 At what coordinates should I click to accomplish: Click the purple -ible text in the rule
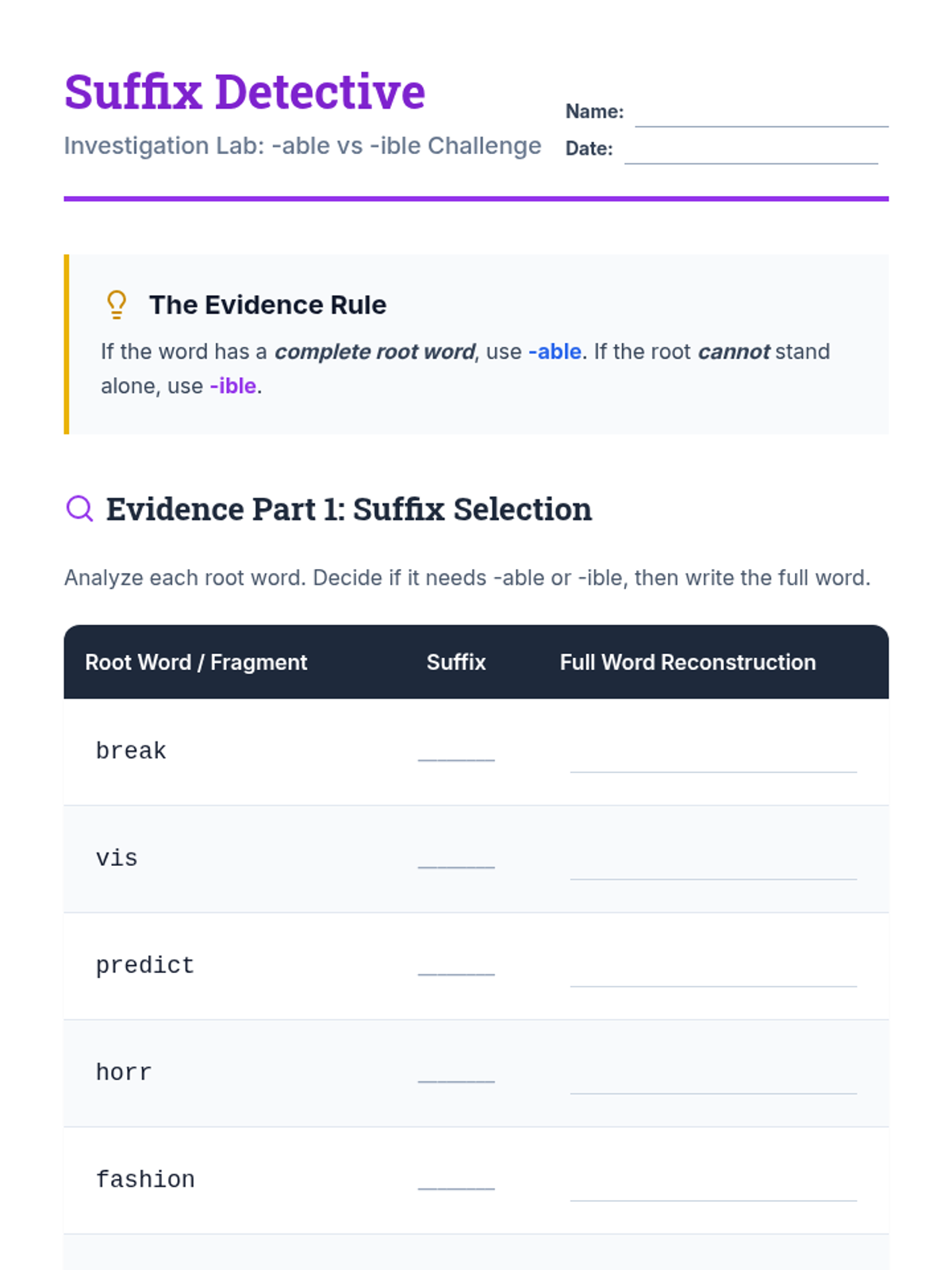pyautogui.click(x=233, y=386)
